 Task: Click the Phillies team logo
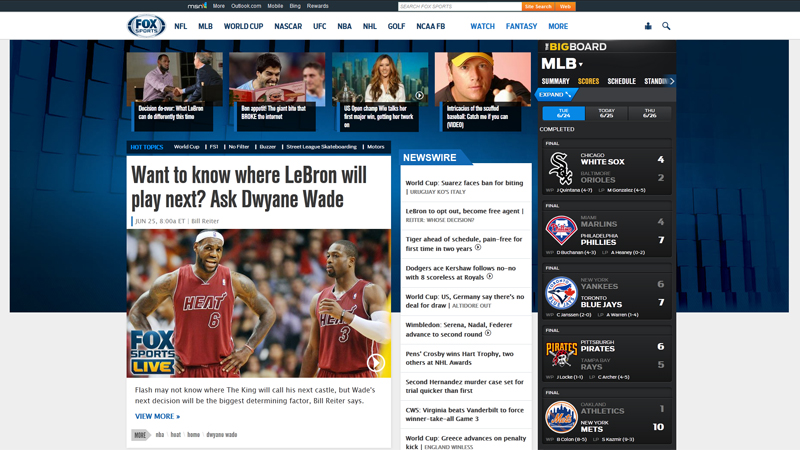[561, 231]
